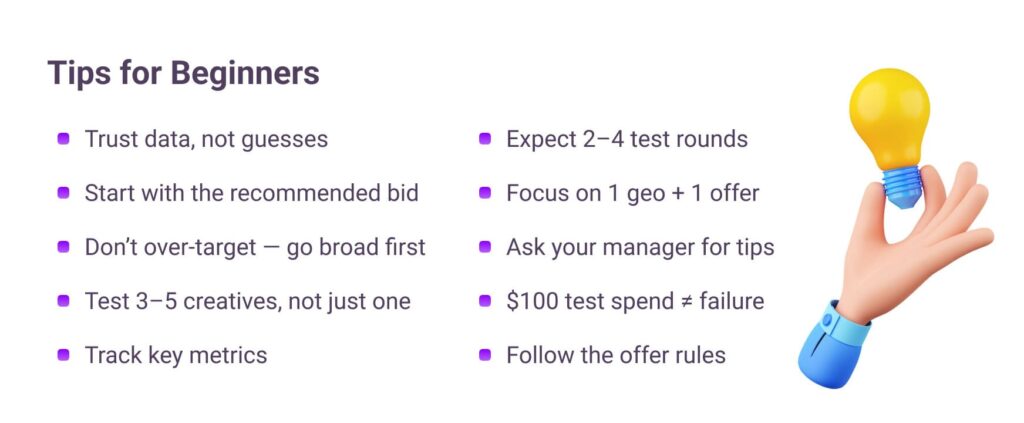1024x423 pixels.
Task: Click purple bullet beside Expect 2–4 test rounds
Action: [485, 139]
